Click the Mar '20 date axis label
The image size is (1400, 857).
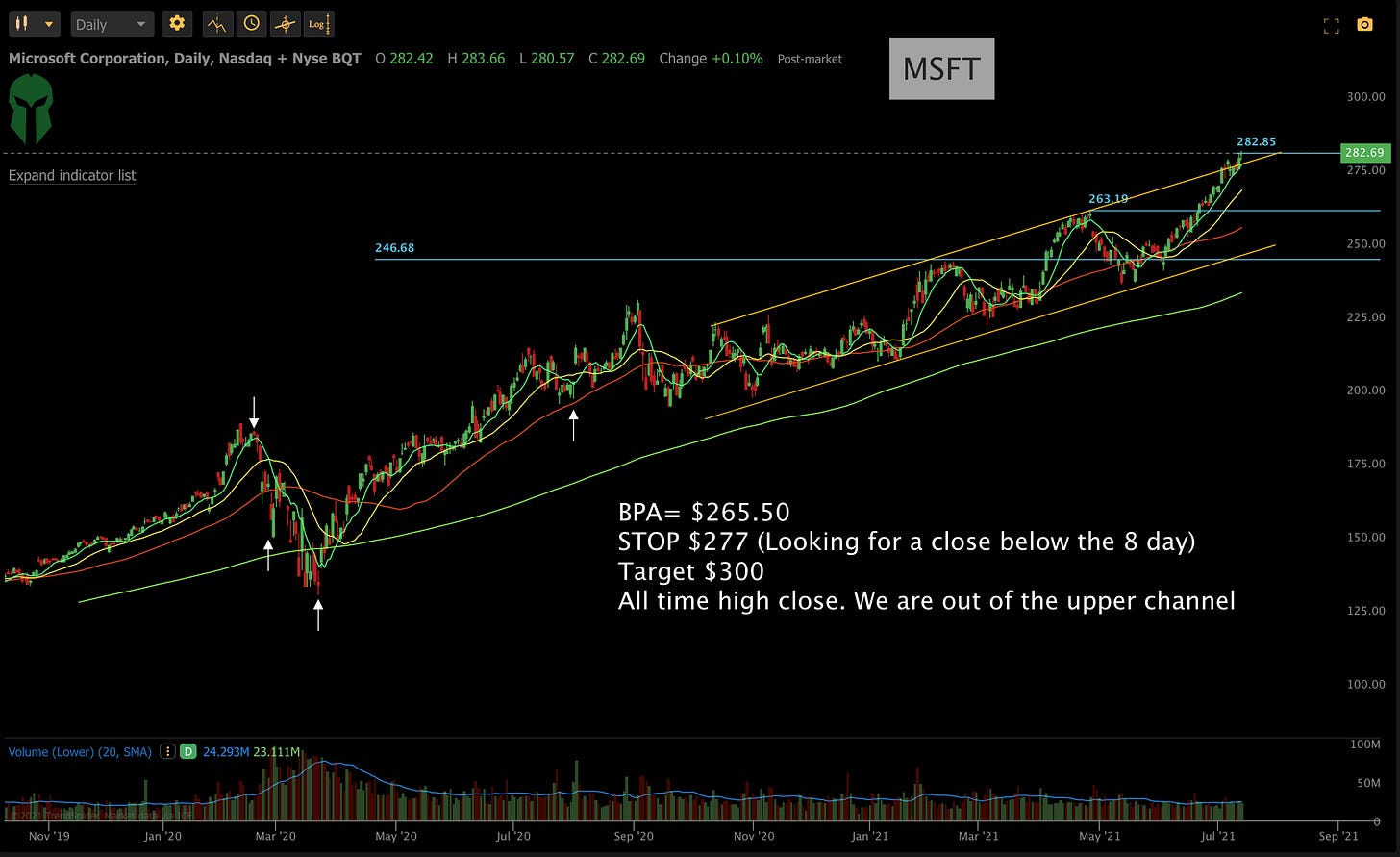point(276,837)
